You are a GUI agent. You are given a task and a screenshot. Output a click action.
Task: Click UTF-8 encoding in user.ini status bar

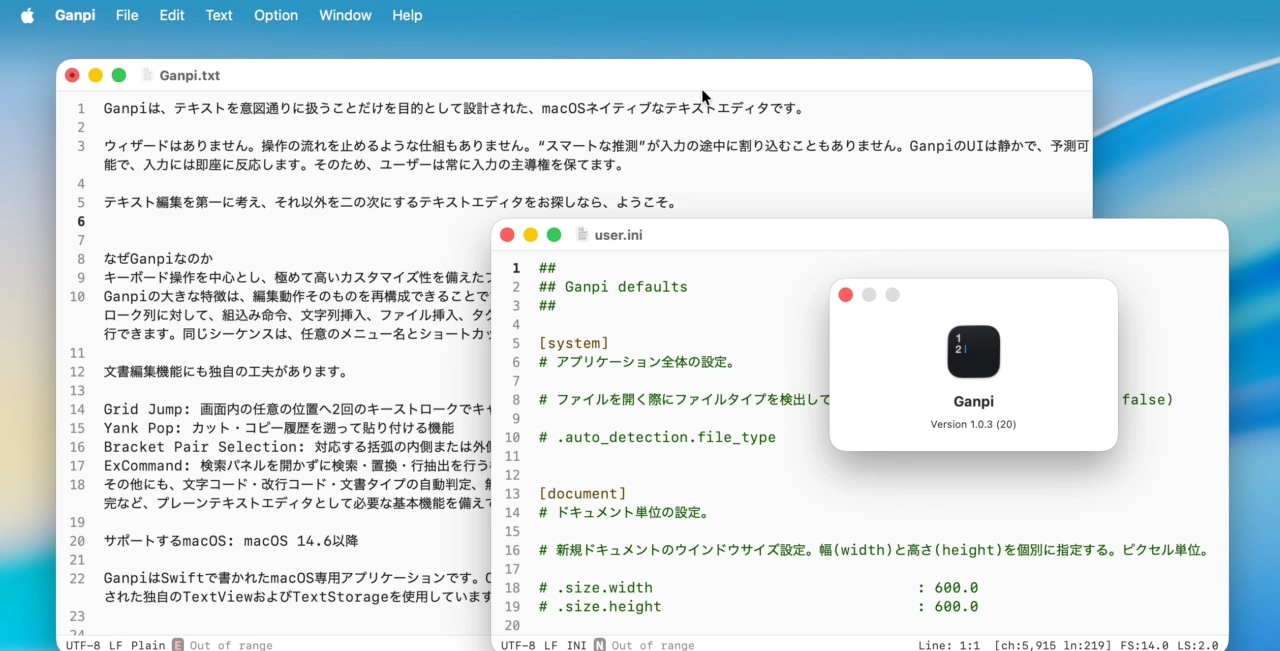[518, 645]
